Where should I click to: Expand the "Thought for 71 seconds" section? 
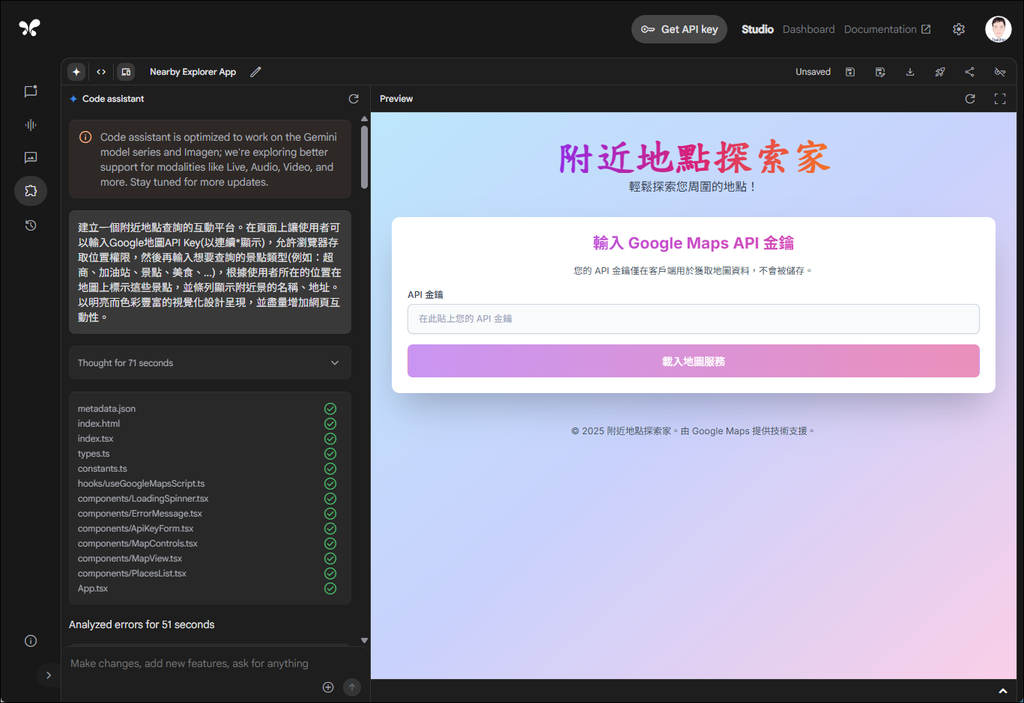pyautogui.click(x=210, y=363)
